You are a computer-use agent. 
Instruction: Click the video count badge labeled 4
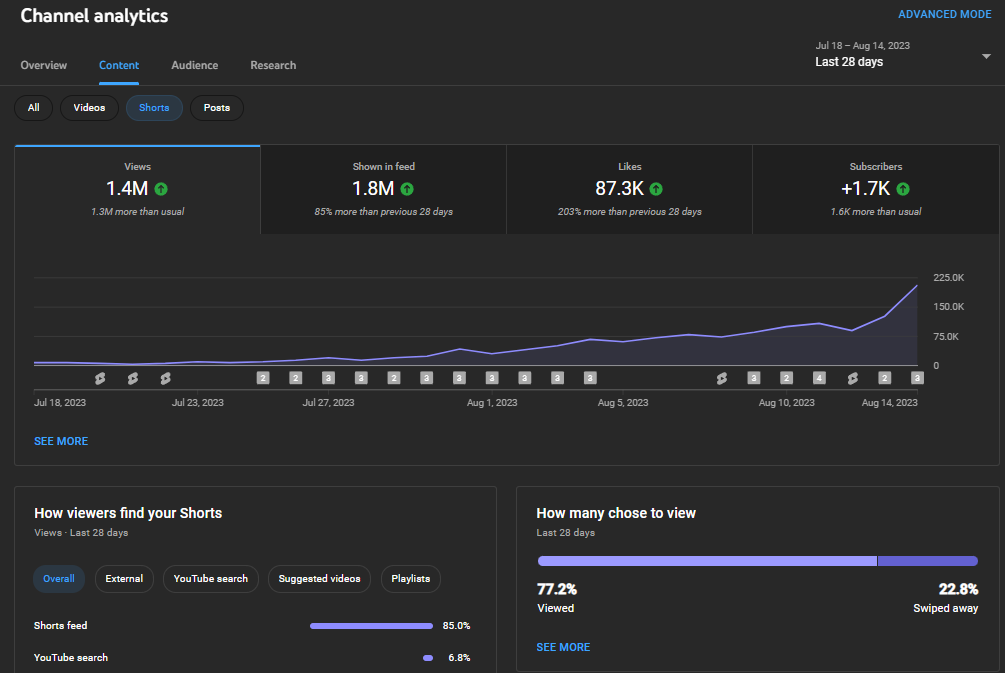coord(819,378)
